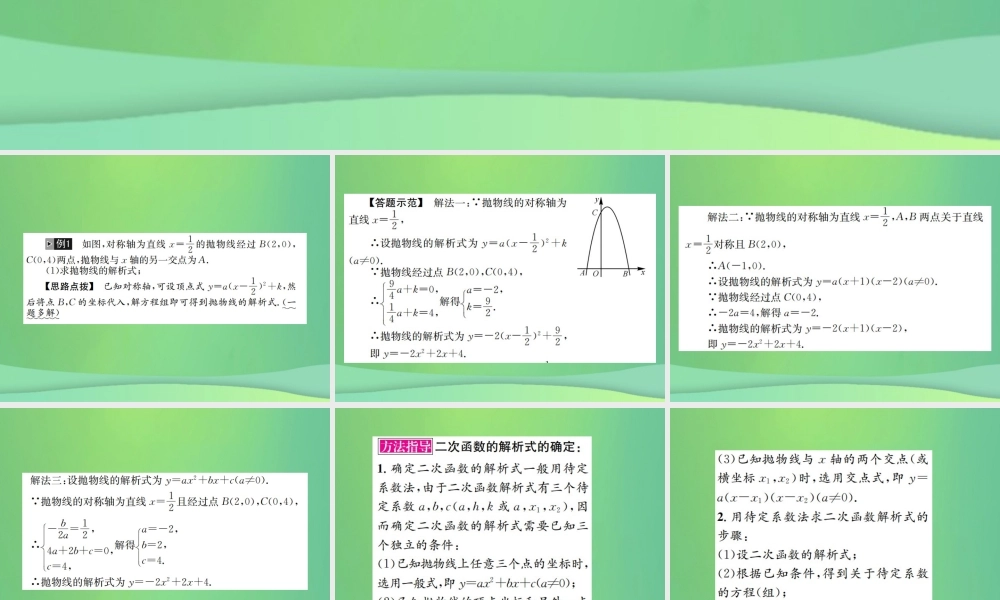Image resolution: width=1000 pixels, height=600 pixels.
Task: Click the pink 方法指导 label
Action: (405, 446)
